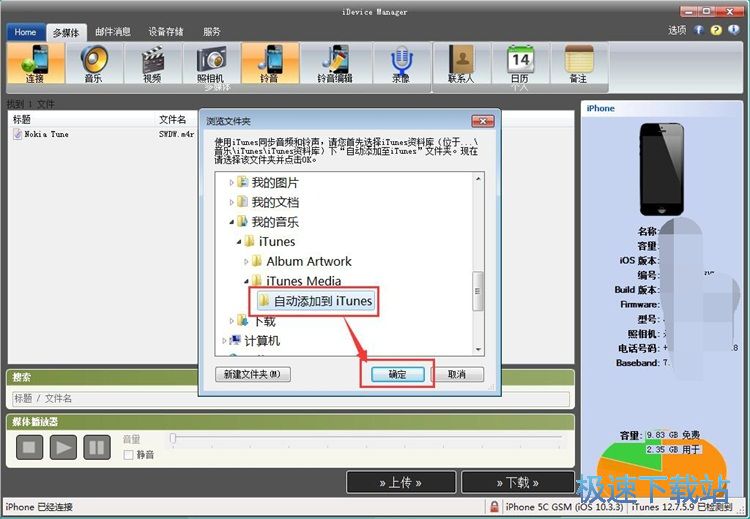Click the yellow help question mark icon
The width and height of the screenshot is (750, 519).
click(x=716, y=30)
